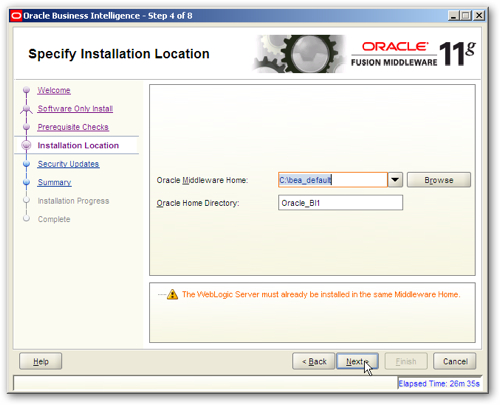Close the Oracle Business Intelligence installer window
The image size is (500, 405).
[479, 16]
